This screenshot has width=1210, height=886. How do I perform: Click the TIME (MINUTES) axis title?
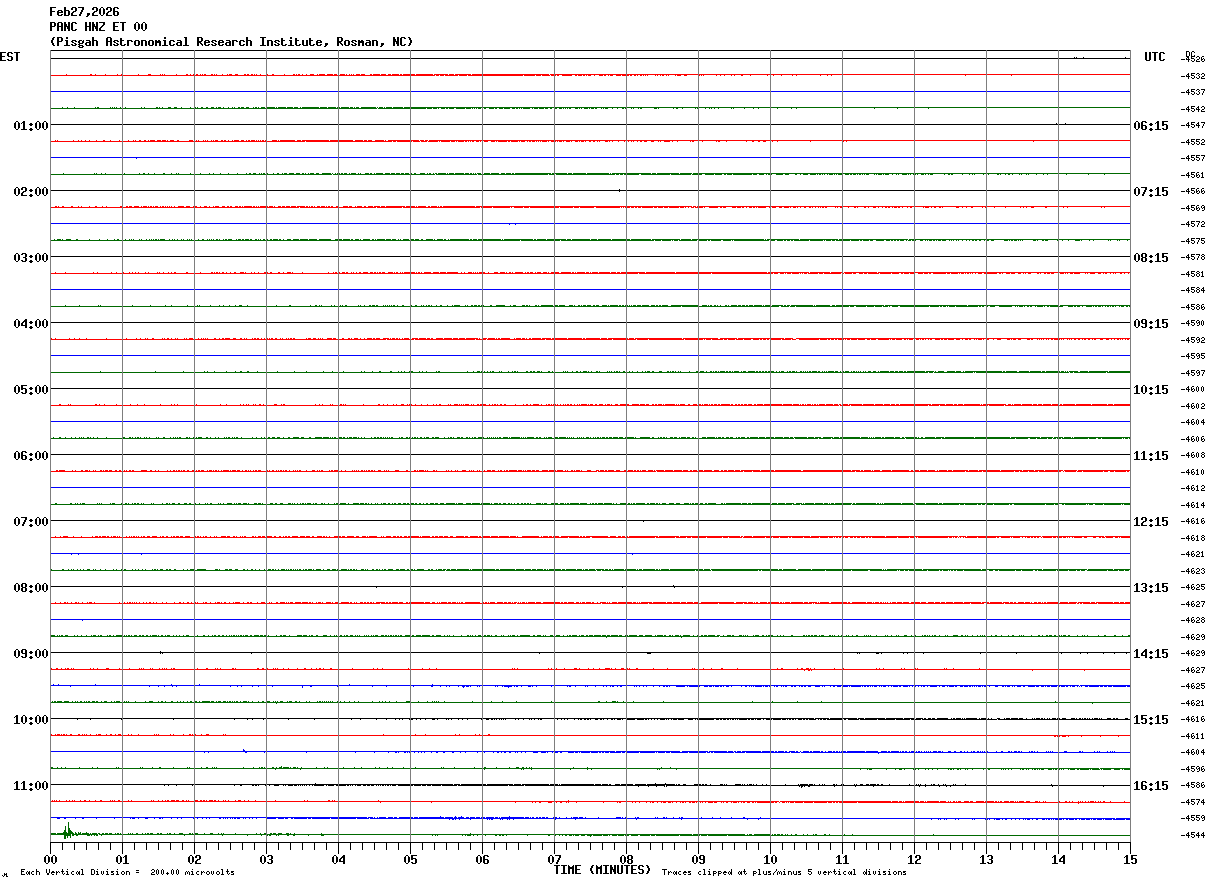coord(602,870)
